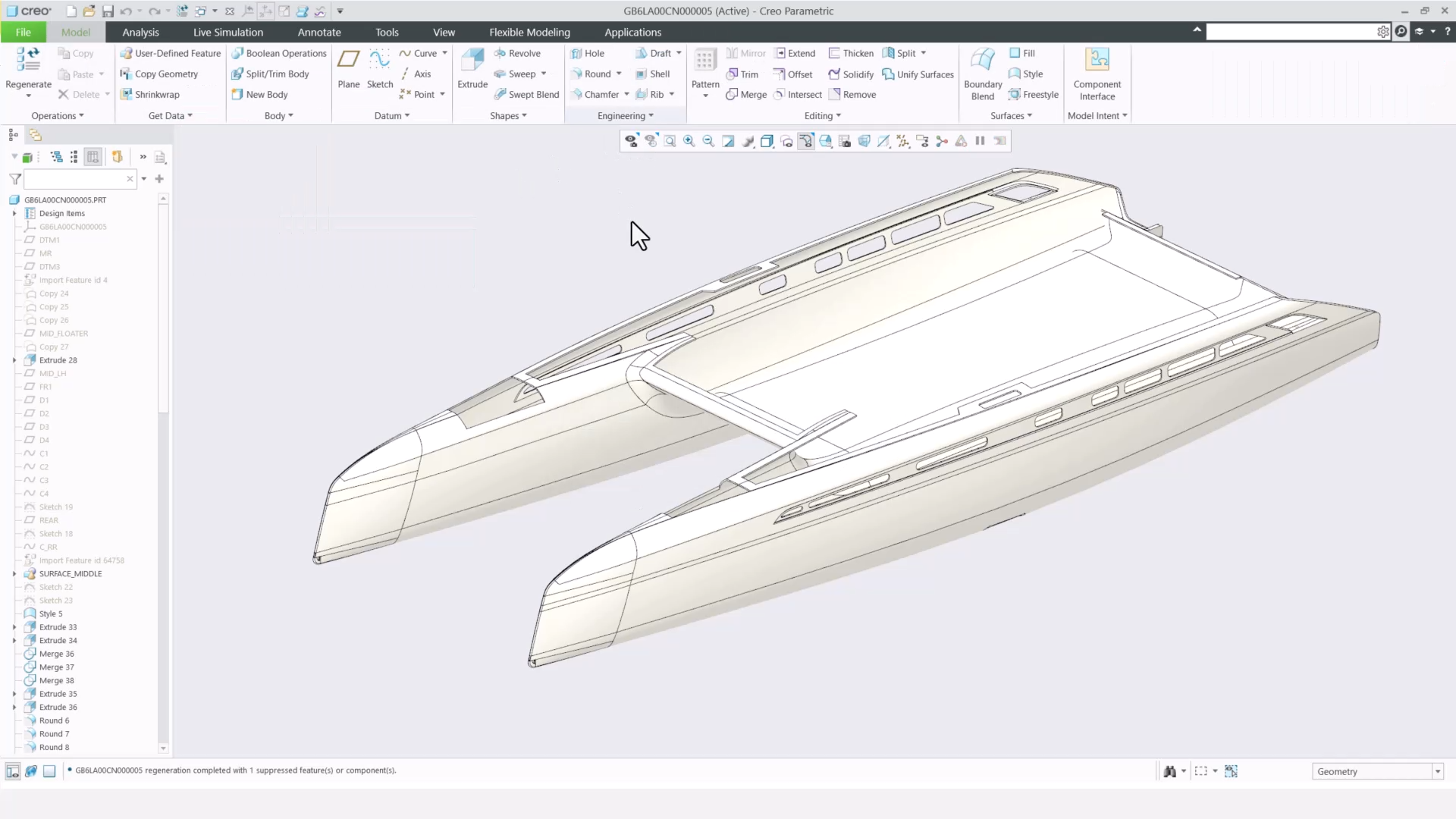
Task: Click the Shell tool
Action: [652, 74]
